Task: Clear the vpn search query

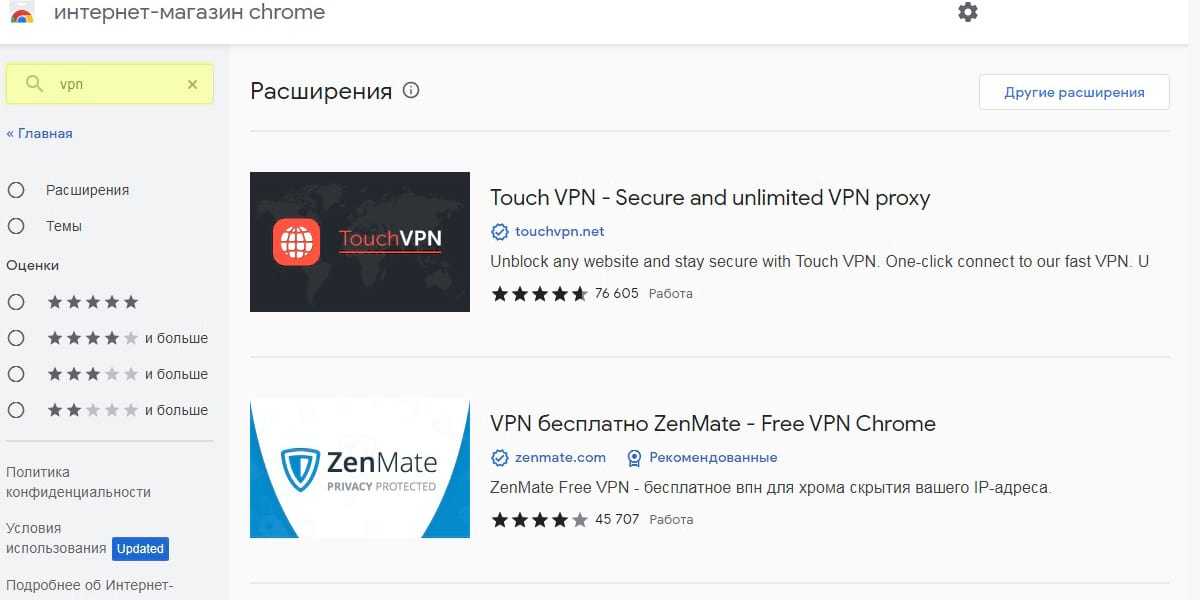Action: pos(193,85)
